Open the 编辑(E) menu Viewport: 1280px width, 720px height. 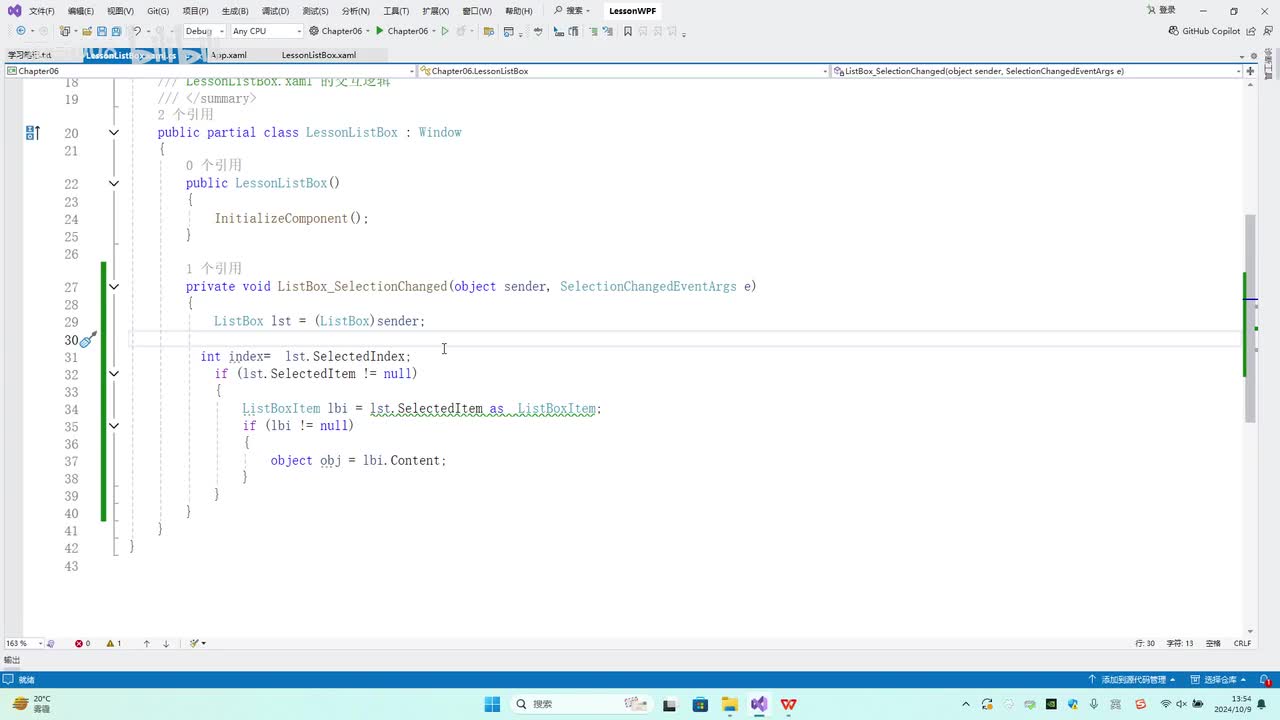pyautogui.click(x=81, y=11)
